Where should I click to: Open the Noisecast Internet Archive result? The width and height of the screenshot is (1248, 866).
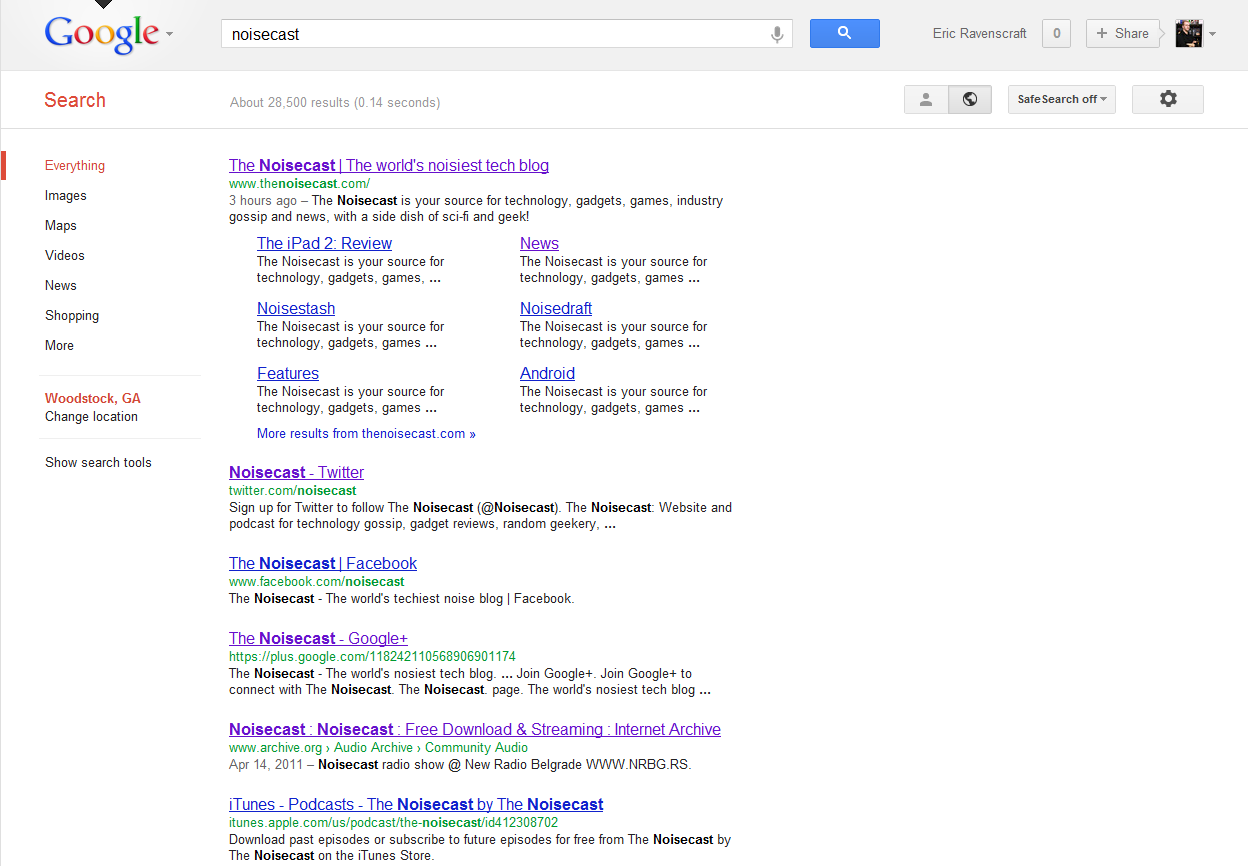tap(475, 730)
